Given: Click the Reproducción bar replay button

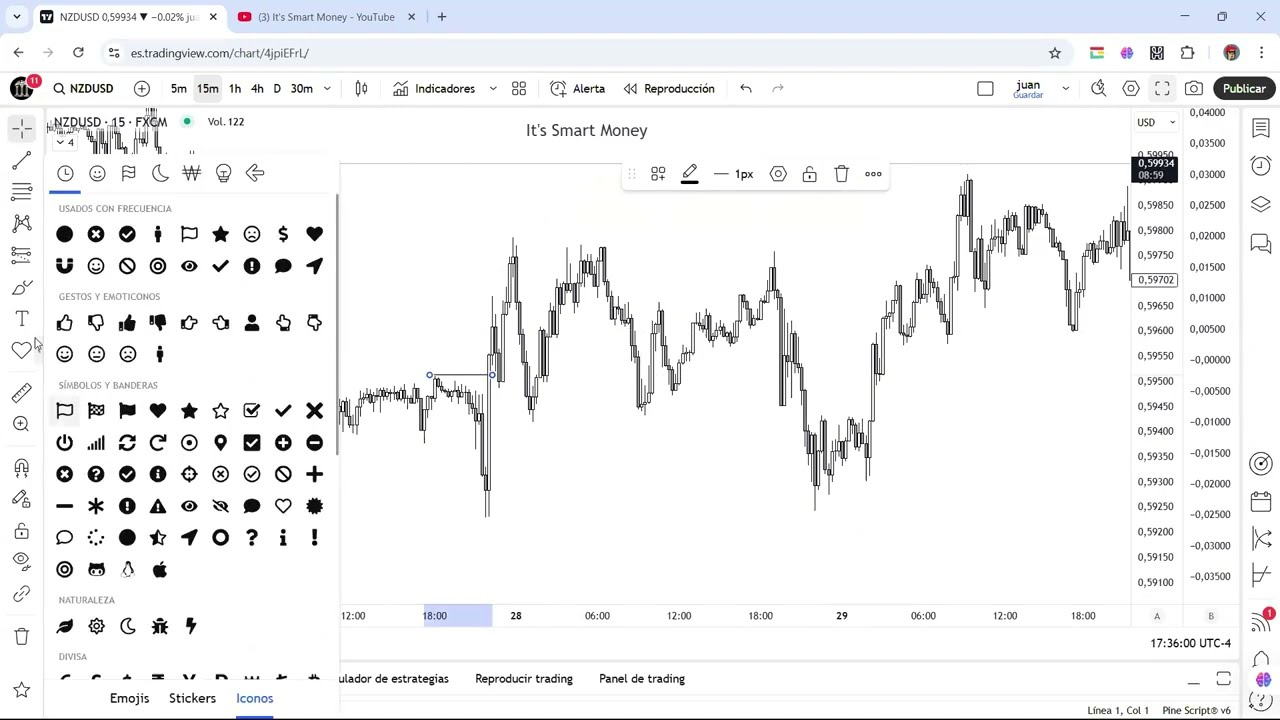Looking at the screenshot, I should (668, 88).
